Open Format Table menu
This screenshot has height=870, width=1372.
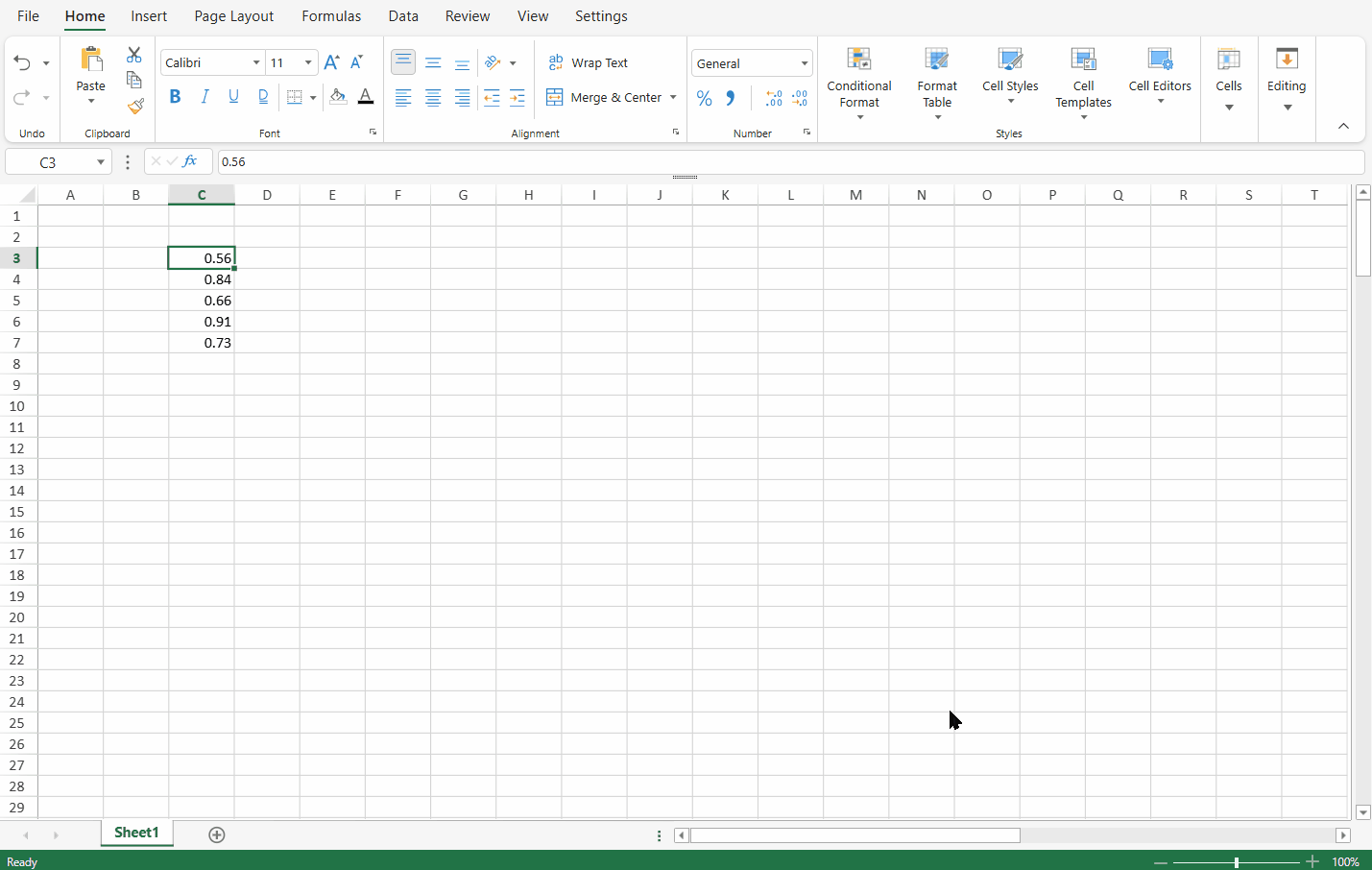(937, 83)
